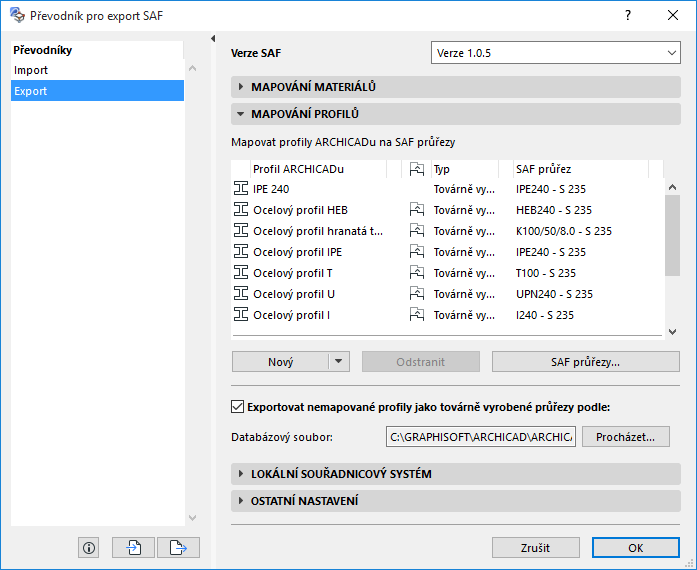Image resolution: width=697 pixels, height=570 pixels.
Task: Select the Ocelový profil IPE row
Action: click(x=448, y=252)
